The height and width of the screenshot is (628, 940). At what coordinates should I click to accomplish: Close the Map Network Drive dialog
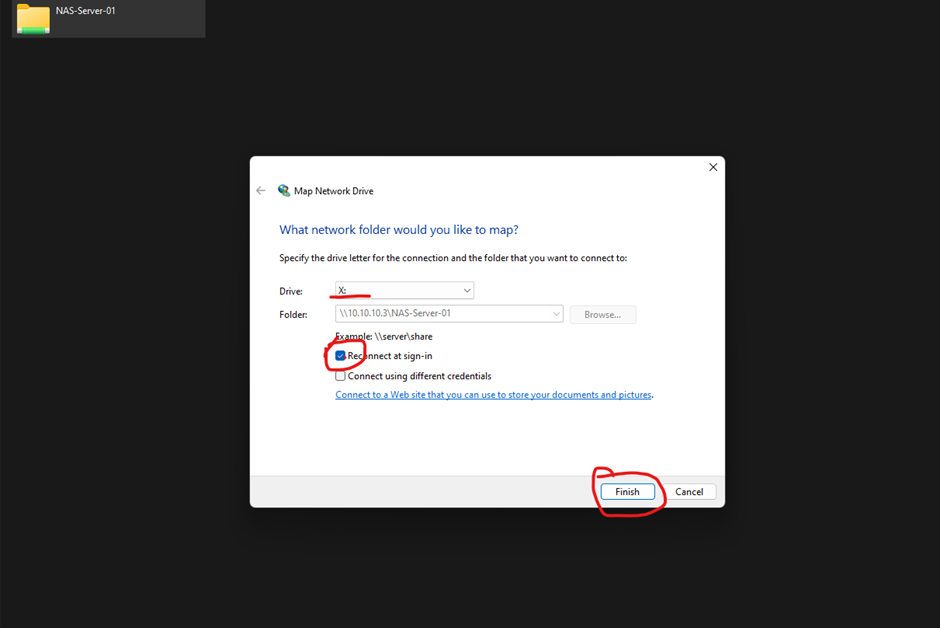(x=713, y=167)
